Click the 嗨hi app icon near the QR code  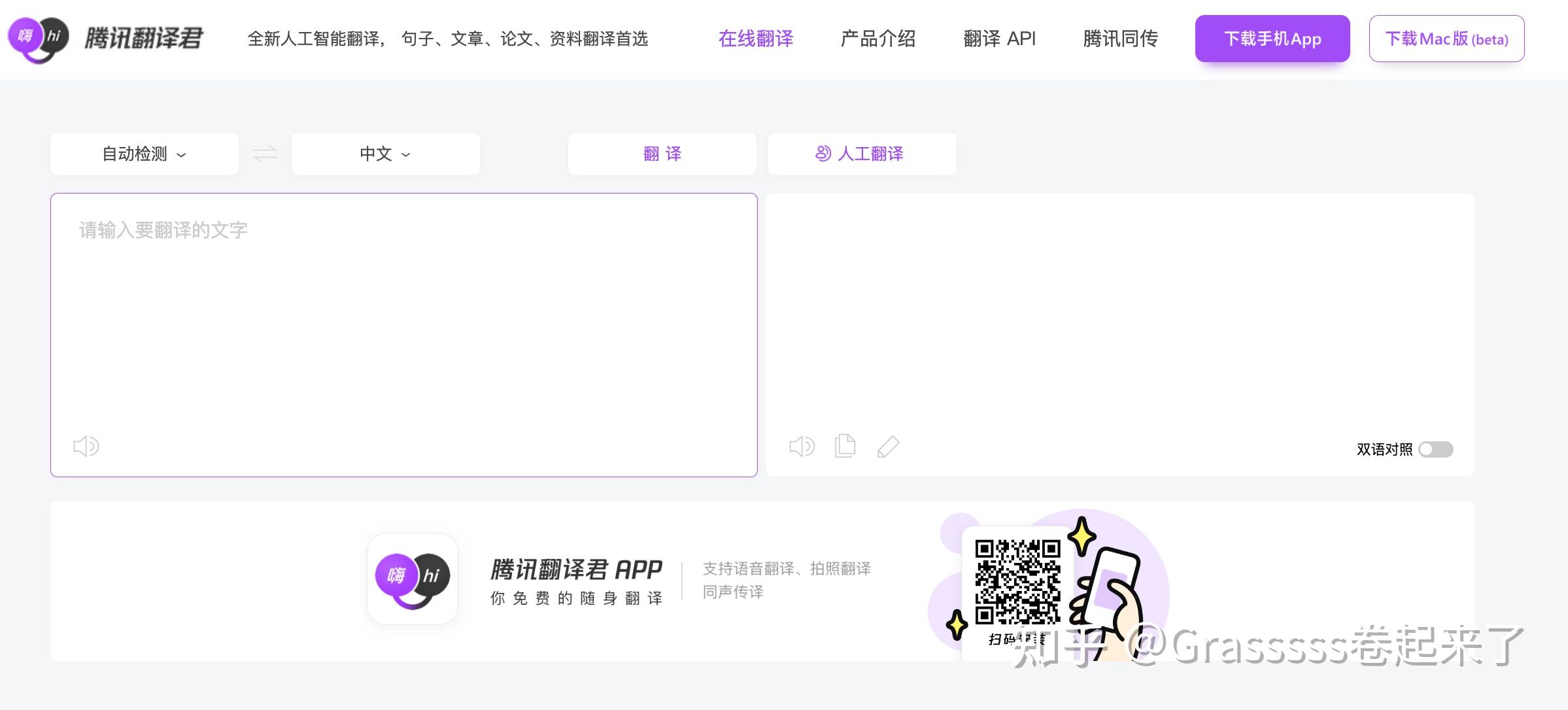pos(412,579)
